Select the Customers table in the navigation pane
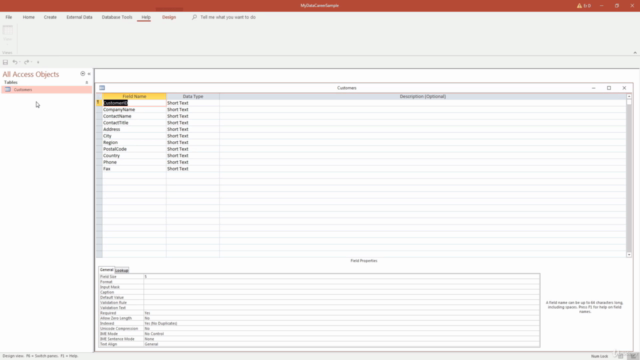Viewport: 640px width, 360px height. 47,90
